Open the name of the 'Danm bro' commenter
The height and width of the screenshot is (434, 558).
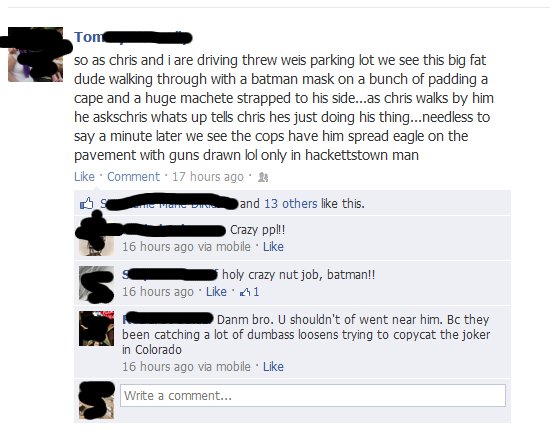pyautogui.click(x=168, y=318)
